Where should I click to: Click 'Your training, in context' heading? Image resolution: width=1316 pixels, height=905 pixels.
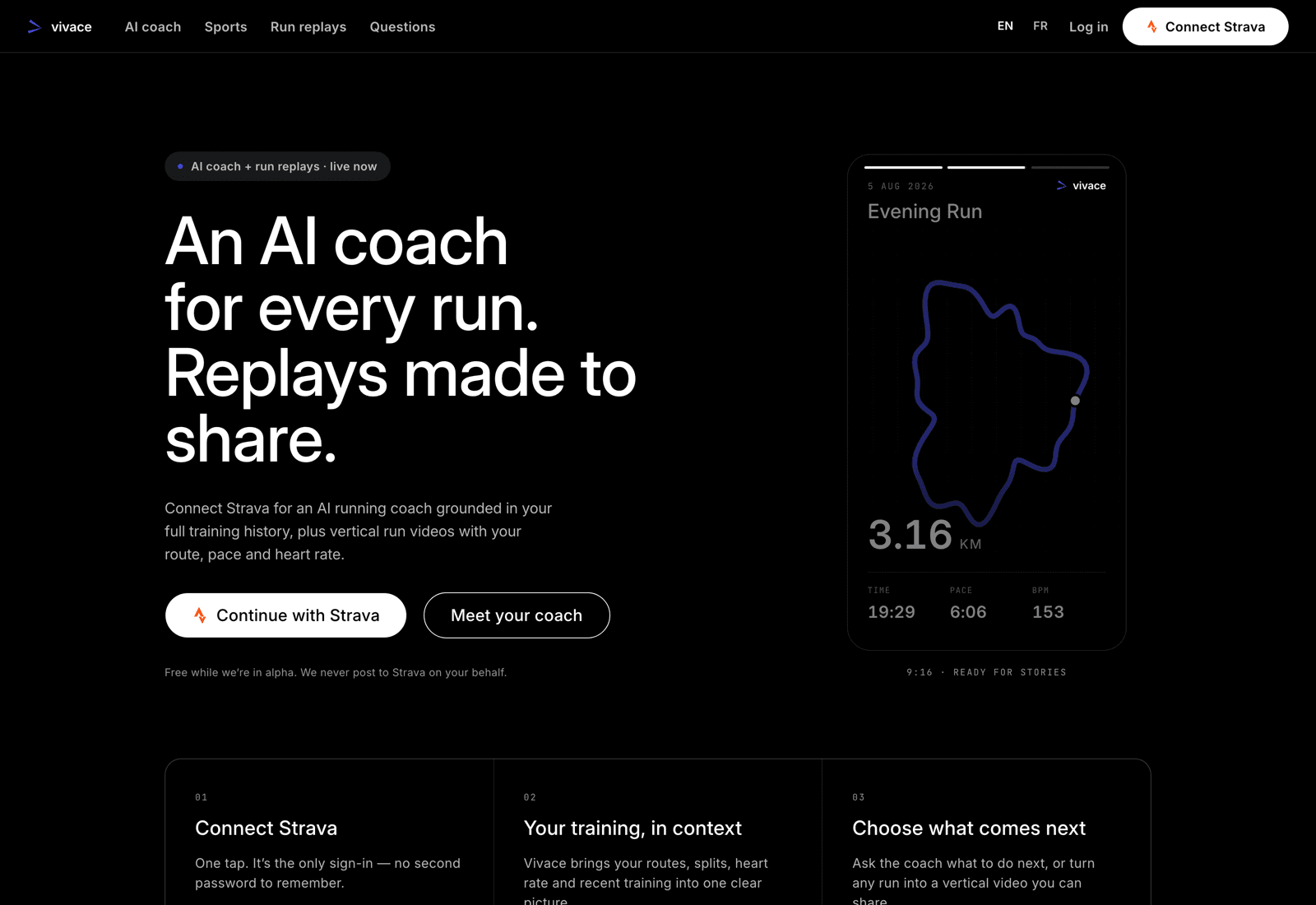[633, 828]
